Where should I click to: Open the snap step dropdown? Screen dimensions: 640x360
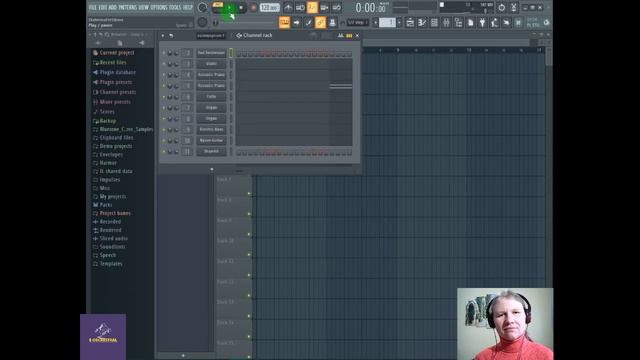[x=358, y=22]
